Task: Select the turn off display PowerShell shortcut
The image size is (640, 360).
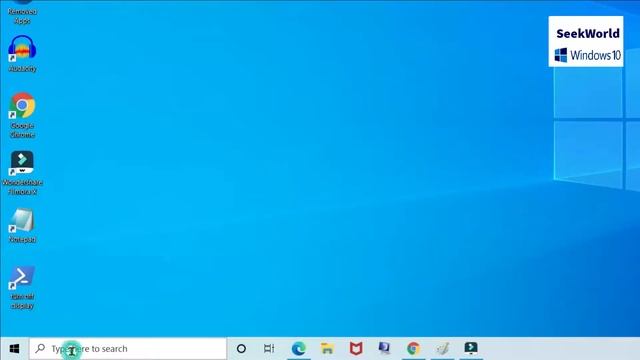Action: pos(22,287)
